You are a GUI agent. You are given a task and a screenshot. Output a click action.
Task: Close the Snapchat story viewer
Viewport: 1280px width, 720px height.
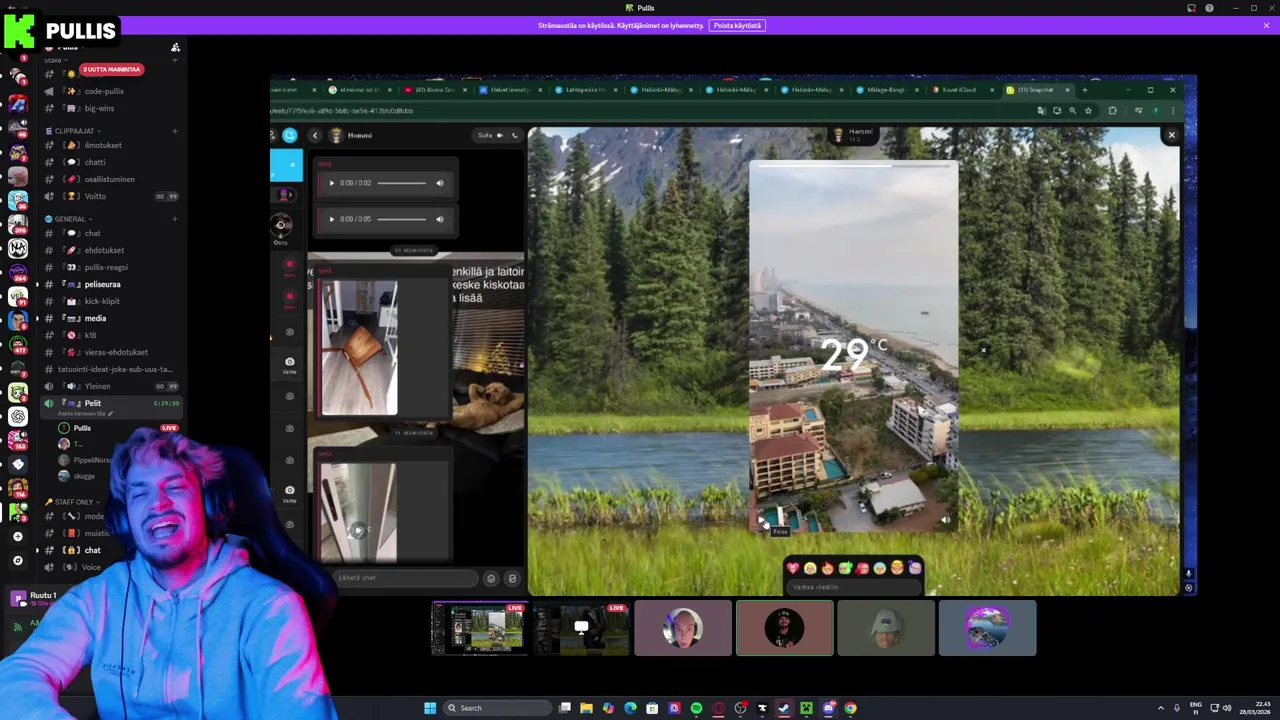click(1171, 135)
